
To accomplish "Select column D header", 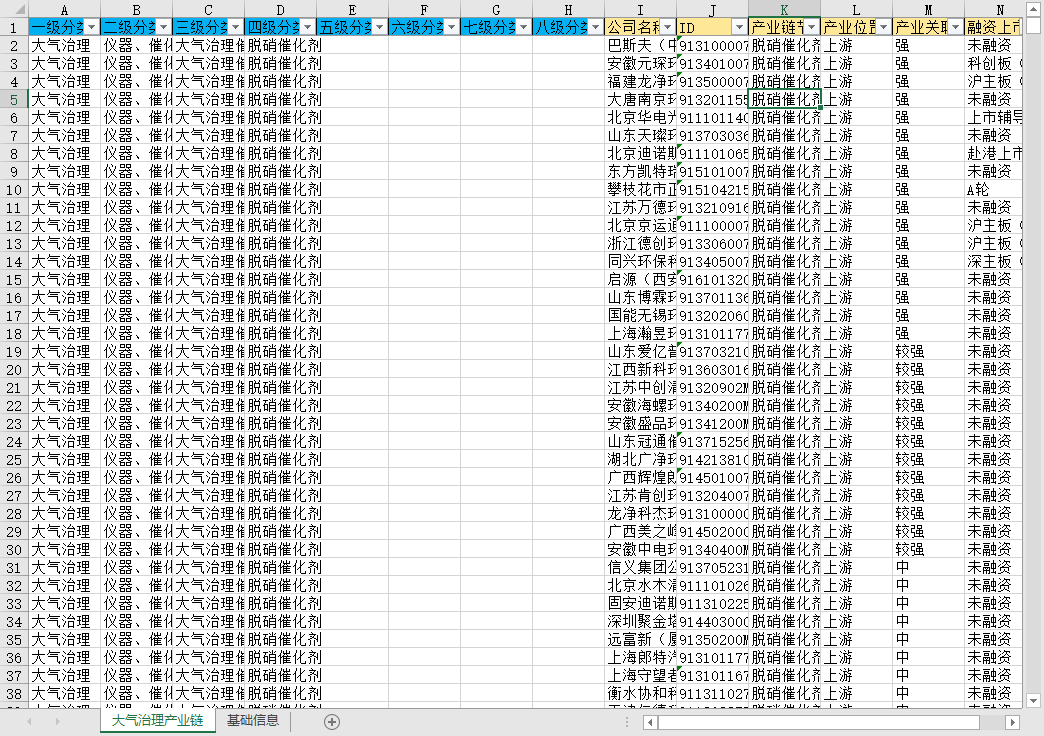I will [x=280, y=9].
